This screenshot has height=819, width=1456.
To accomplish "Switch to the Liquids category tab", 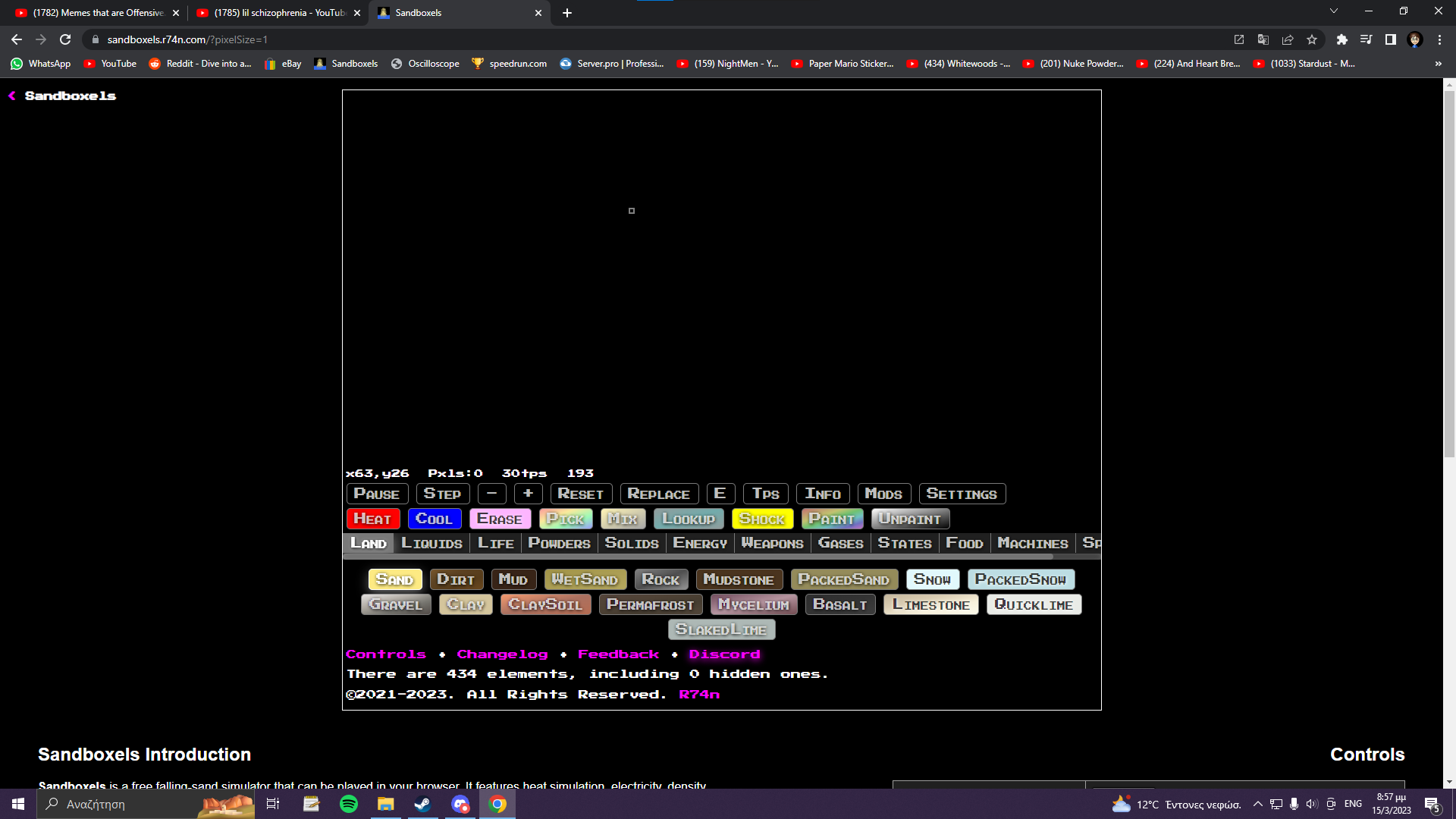I will point(431,543).
